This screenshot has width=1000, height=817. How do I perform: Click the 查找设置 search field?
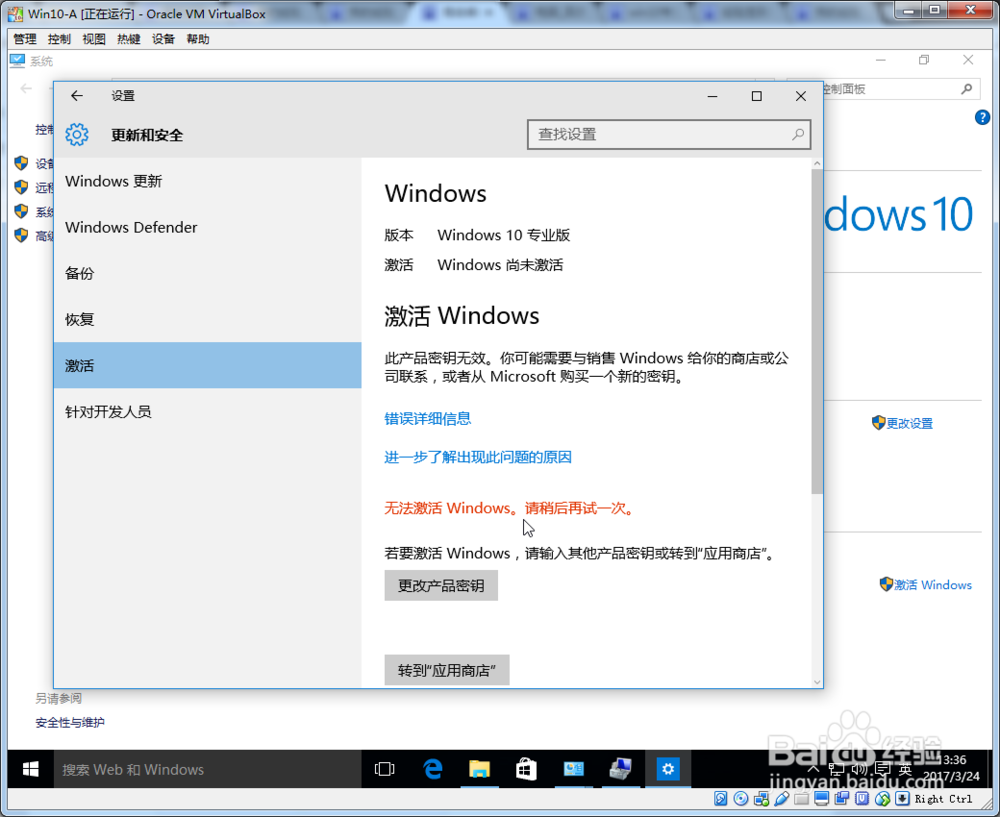pyautogui.click(x=668, y=134)
